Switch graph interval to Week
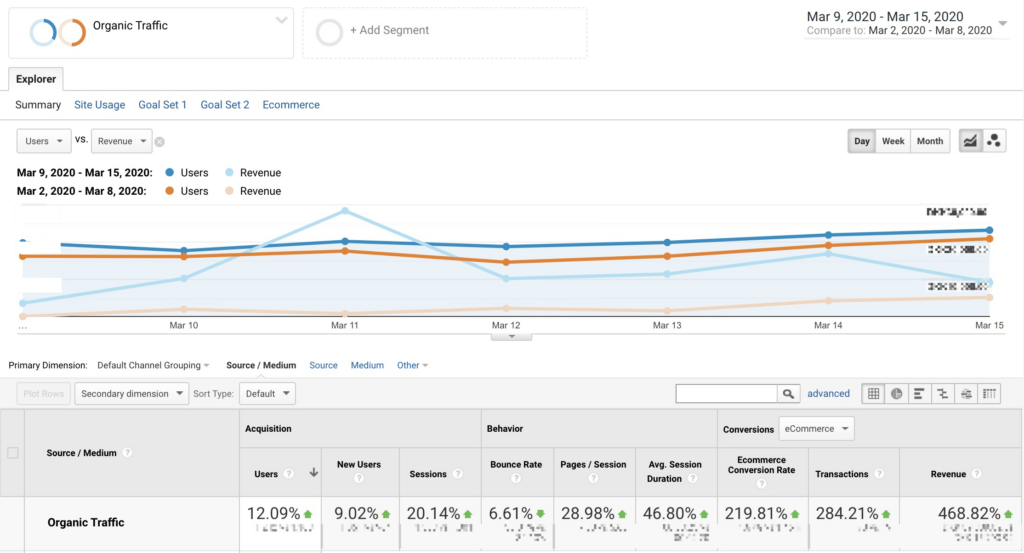The image size is (1024, 553). pos(893,141)
